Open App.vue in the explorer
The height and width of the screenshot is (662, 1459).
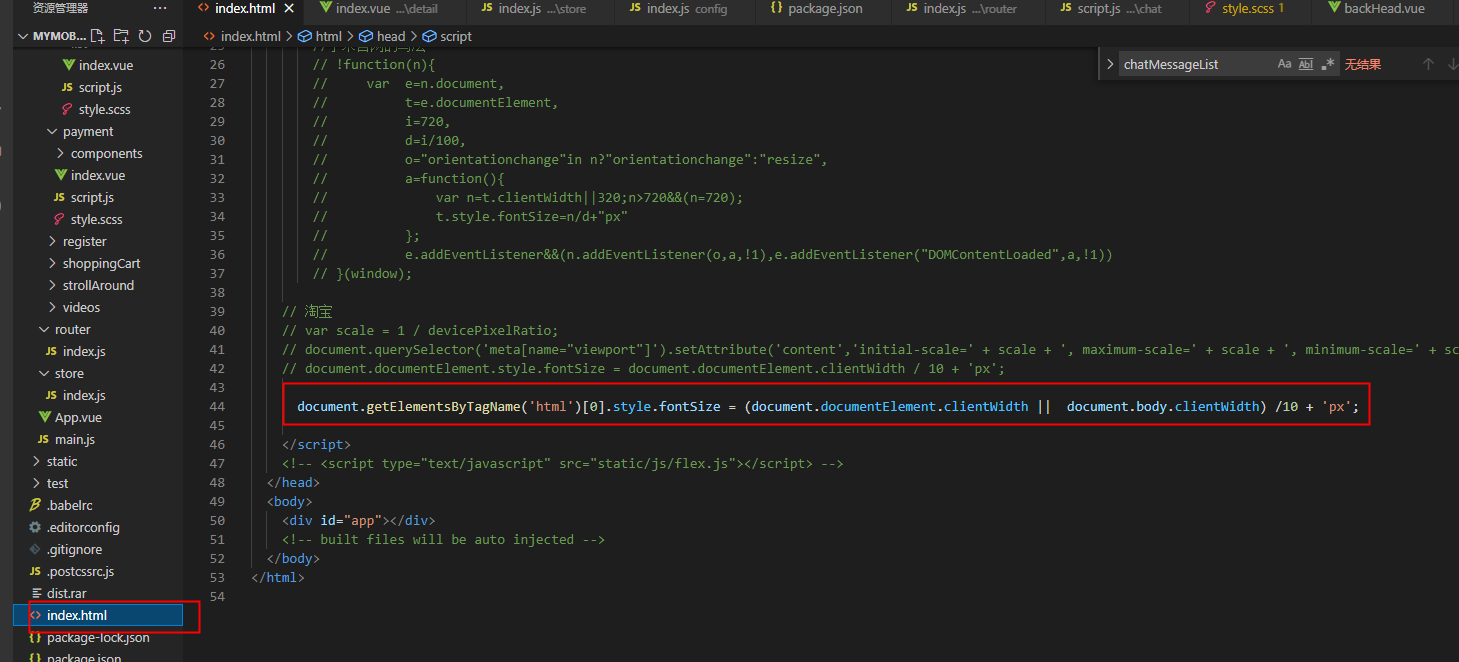click(78, 418)
